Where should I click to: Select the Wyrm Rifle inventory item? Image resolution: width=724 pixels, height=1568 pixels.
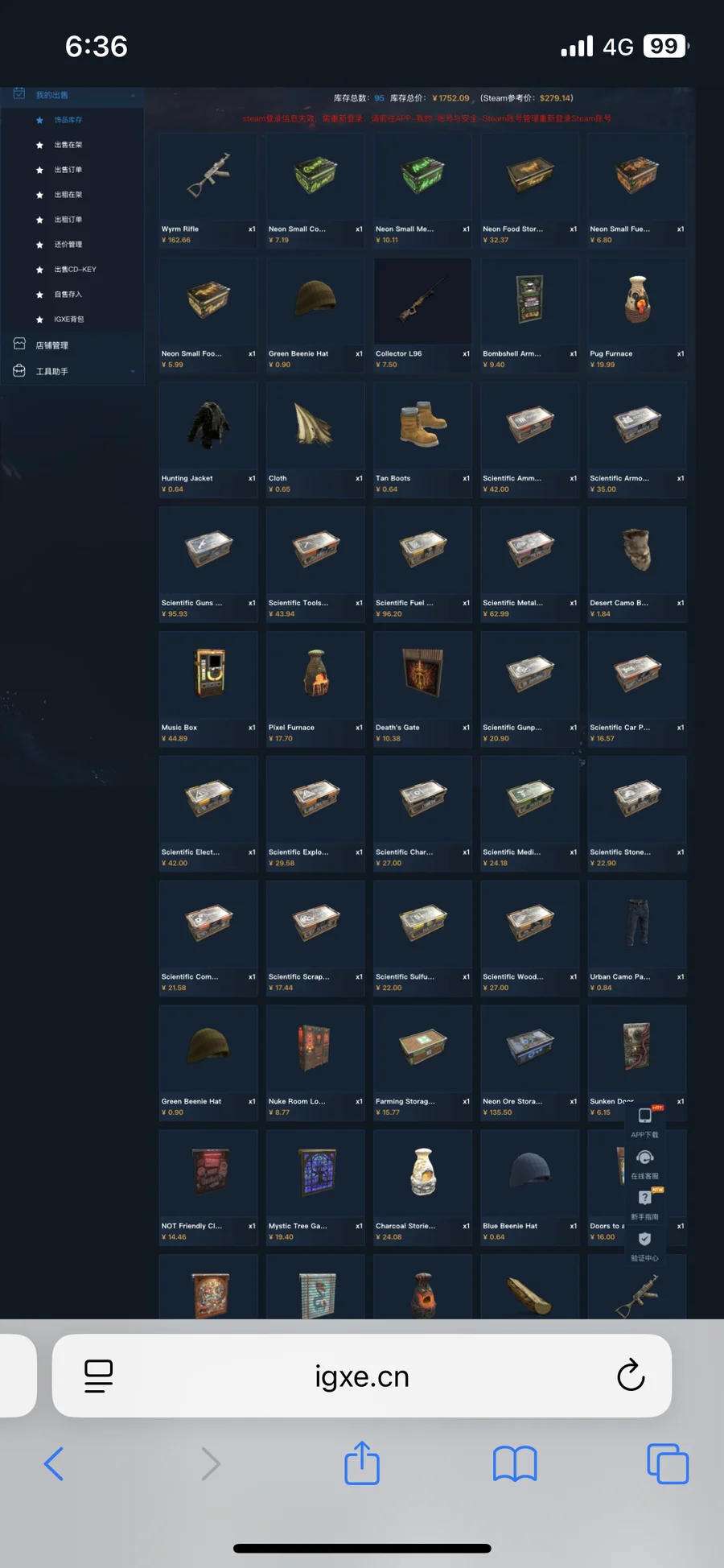point(208,190)
